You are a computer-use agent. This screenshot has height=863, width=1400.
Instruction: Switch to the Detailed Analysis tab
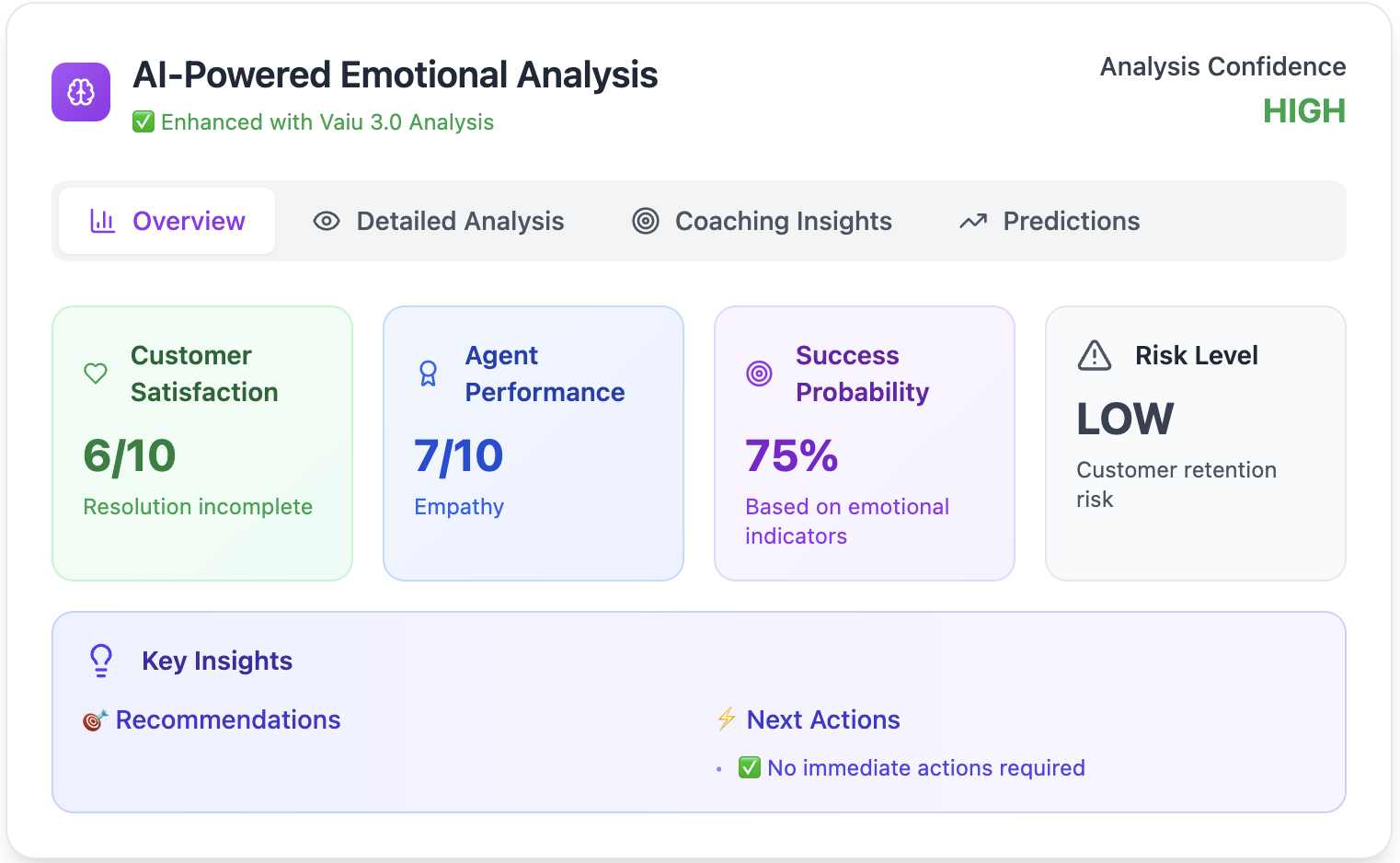click(x=439, y=221)
